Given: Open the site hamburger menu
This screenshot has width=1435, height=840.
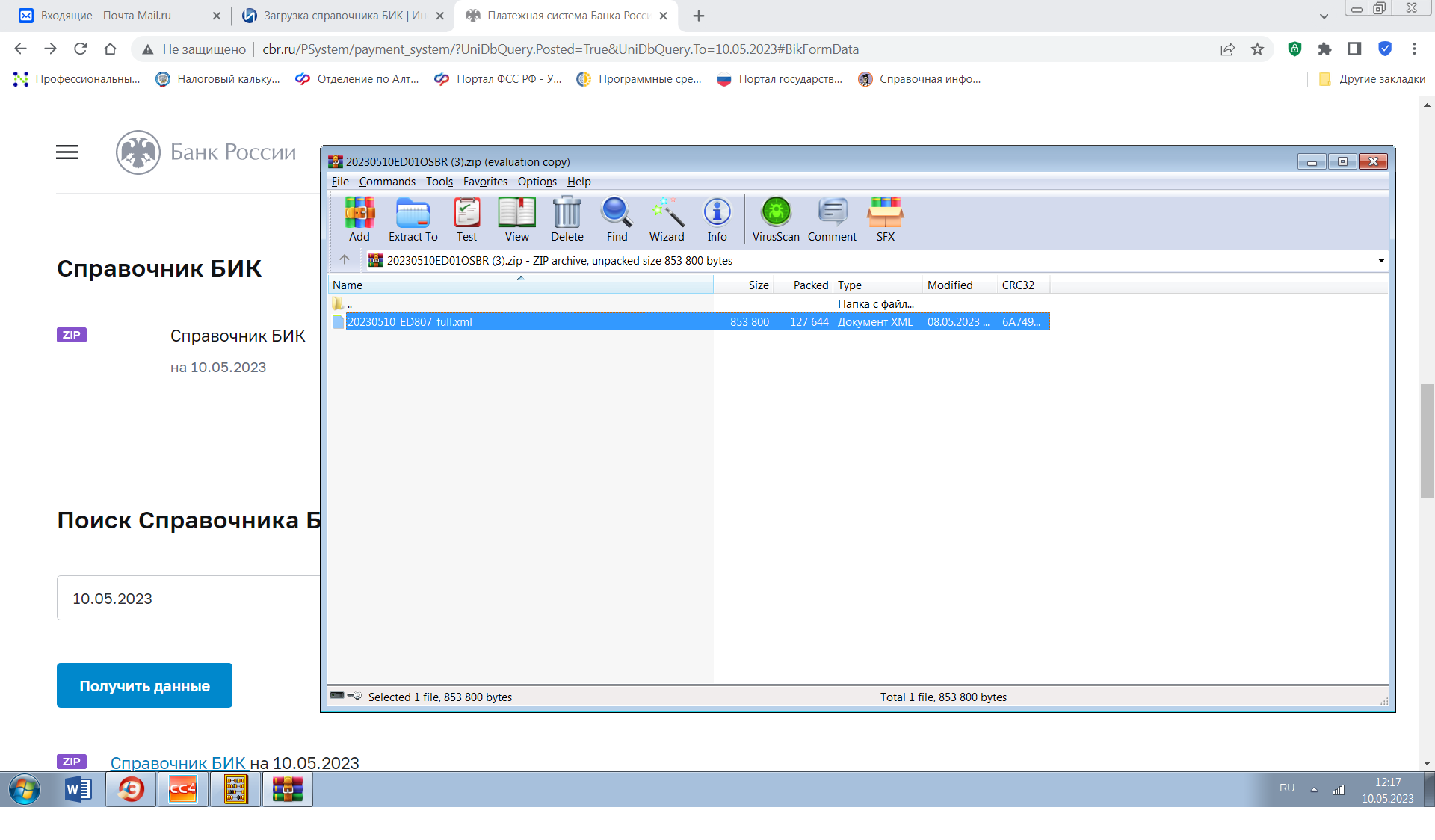Looking at the screenshot, I should pos(67,152).
